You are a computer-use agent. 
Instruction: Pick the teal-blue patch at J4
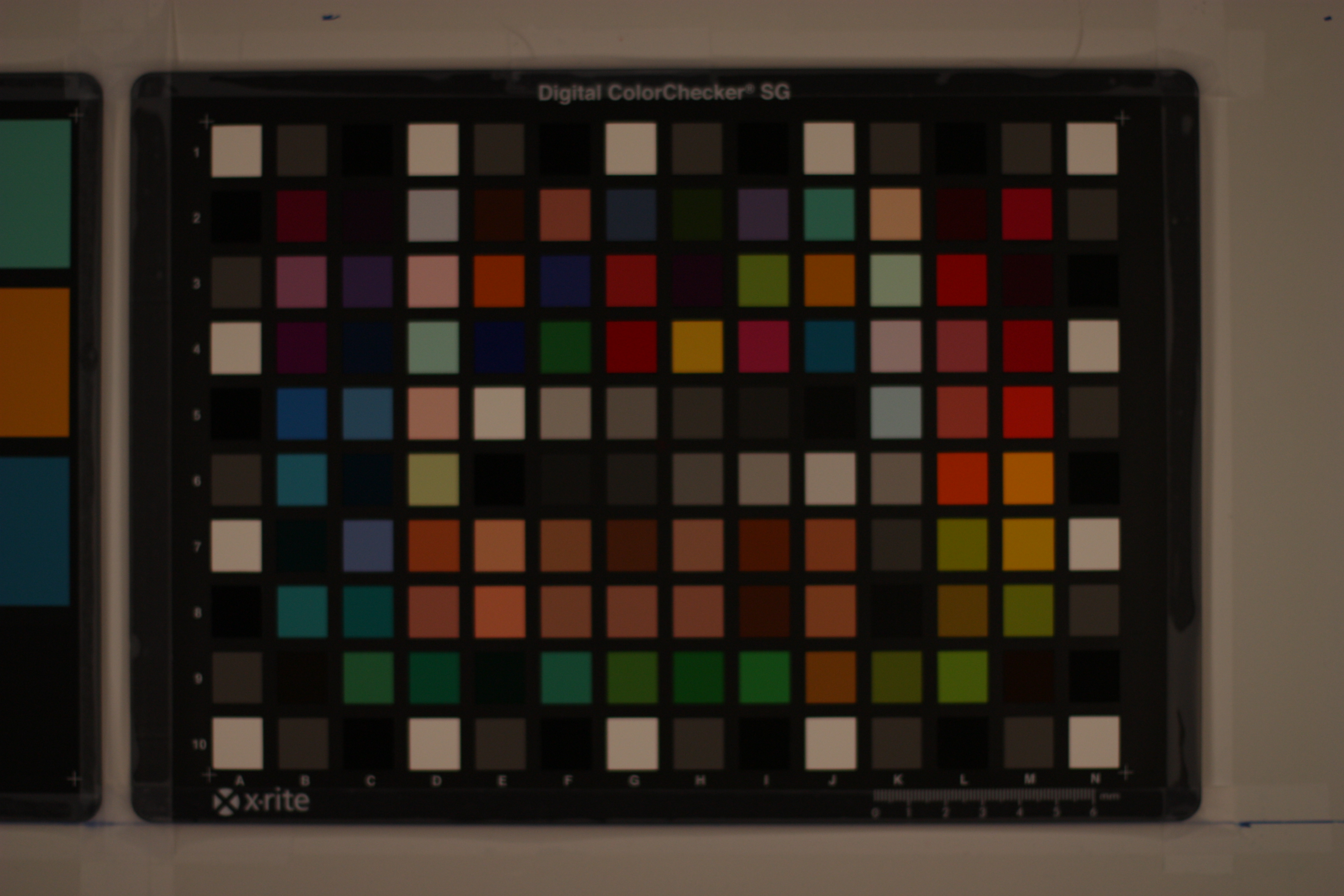(x=830, y=346)
